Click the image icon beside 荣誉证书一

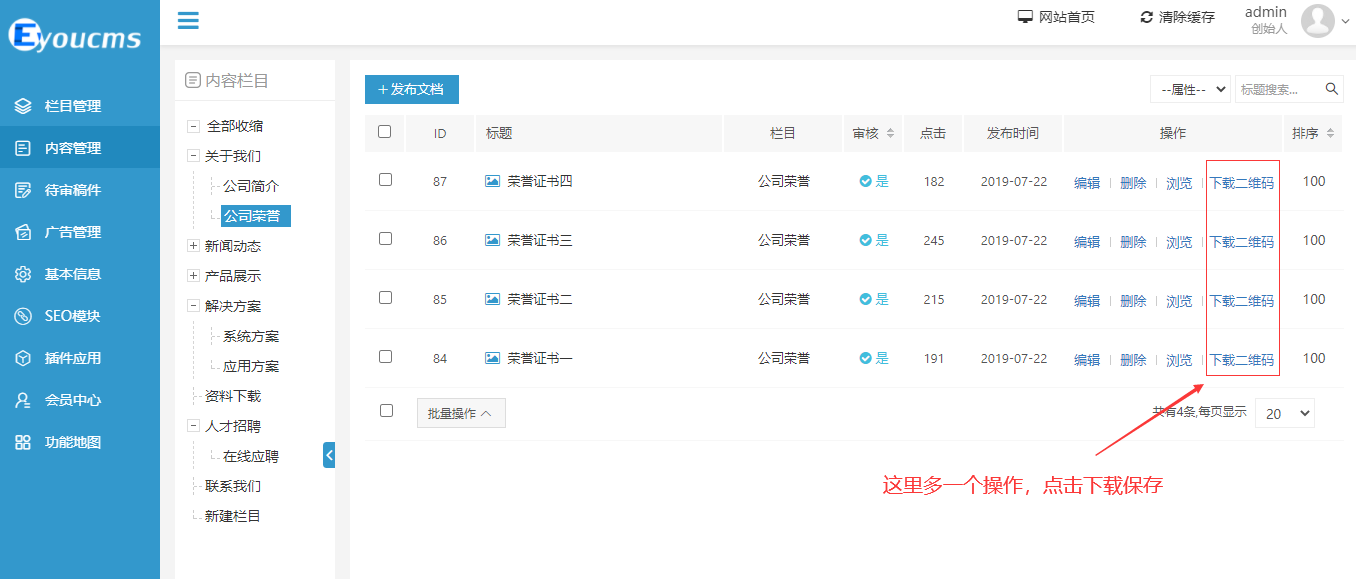[x=492, y=358]
